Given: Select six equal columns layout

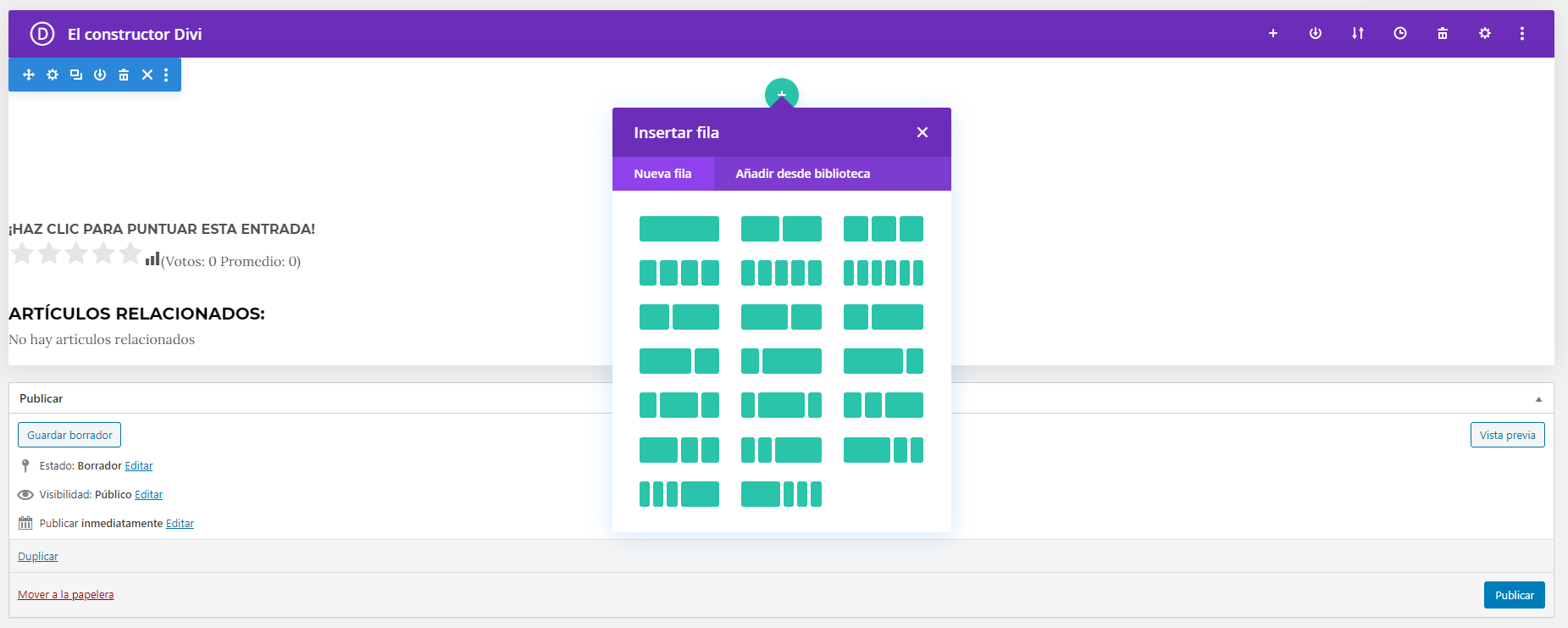Looking at the screenshot, I should [x=884, y=273].
